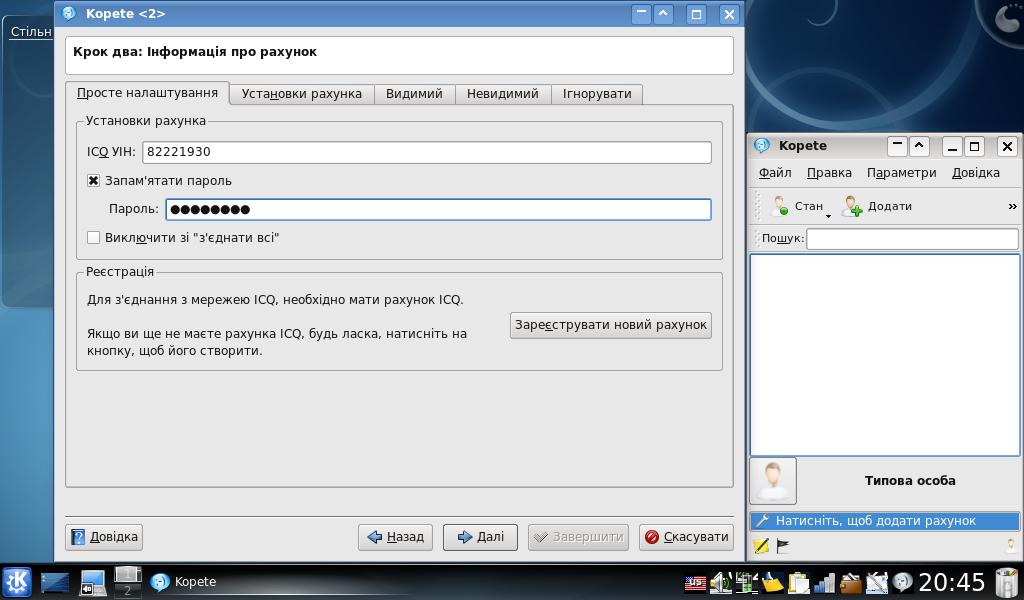The image size is (1024, 600).
Task: Click the Додати add contact toolbar button
Action: [x=876, y=206]
